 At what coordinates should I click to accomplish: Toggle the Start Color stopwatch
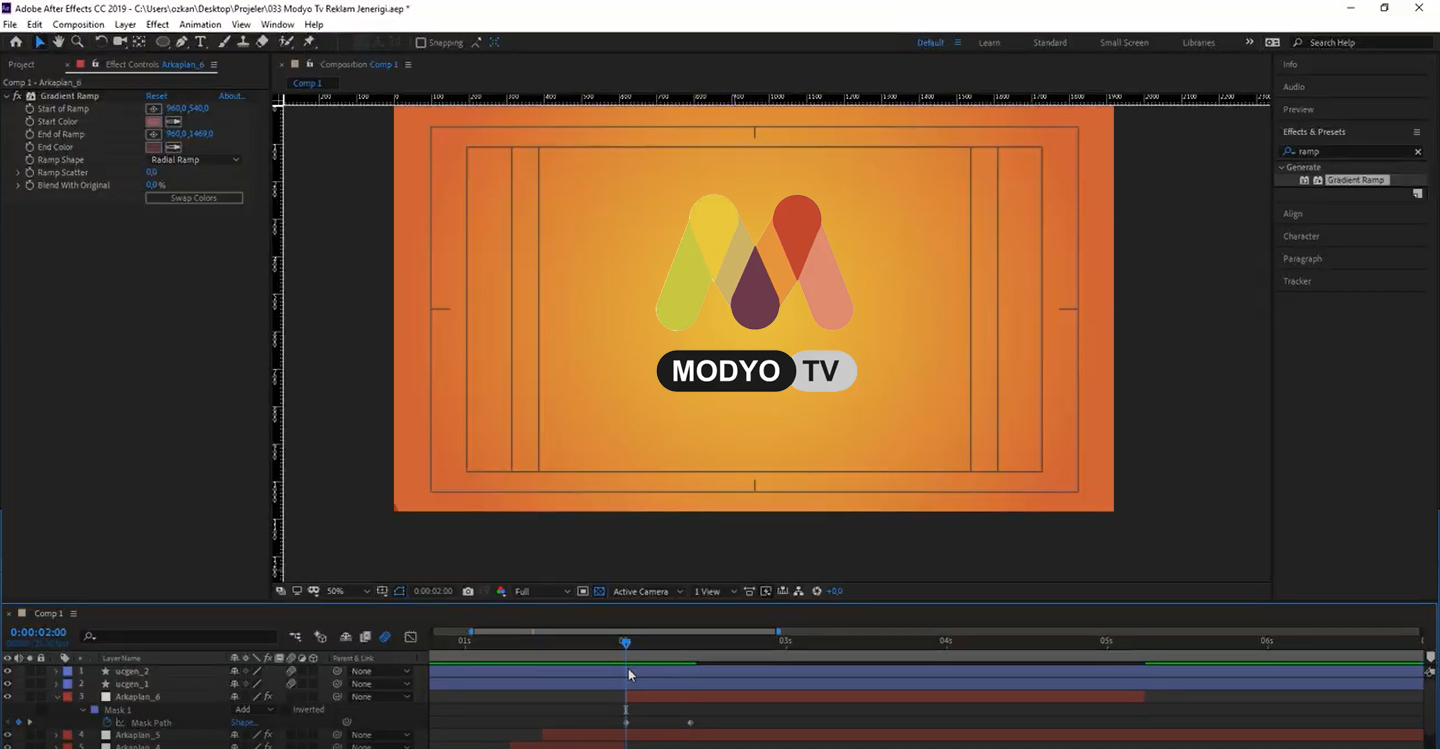(30, 121)
